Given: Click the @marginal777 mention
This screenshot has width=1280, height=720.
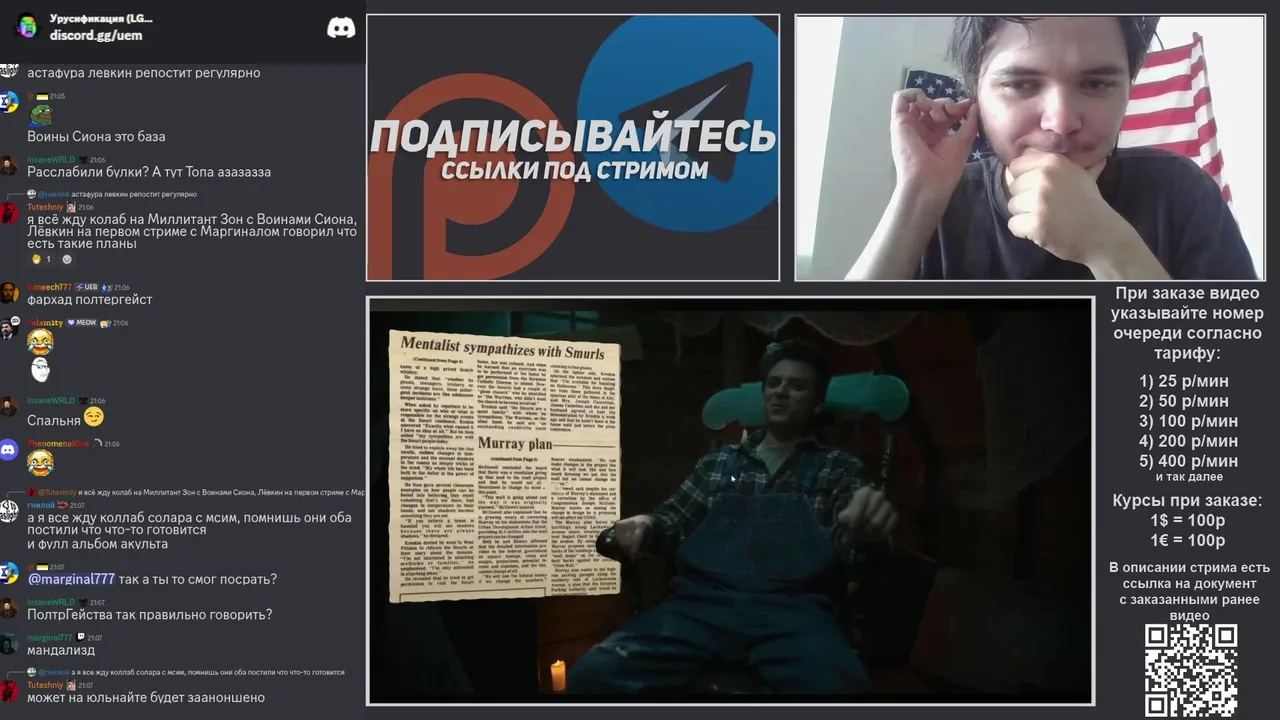Looking at the screenshot, I should (71, 579).
